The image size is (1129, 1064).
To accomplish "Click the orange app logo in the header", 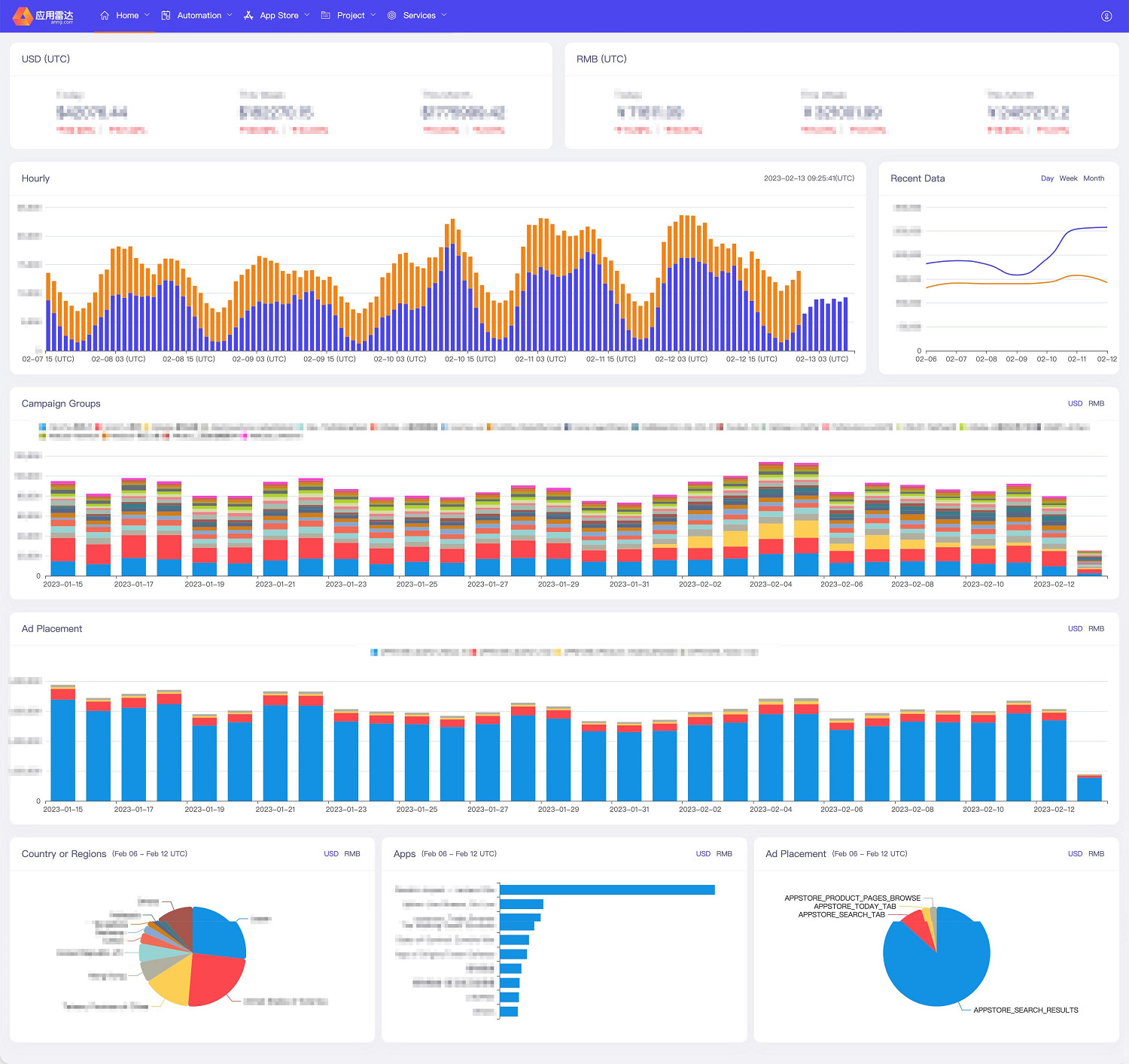I will pos(23,16).
